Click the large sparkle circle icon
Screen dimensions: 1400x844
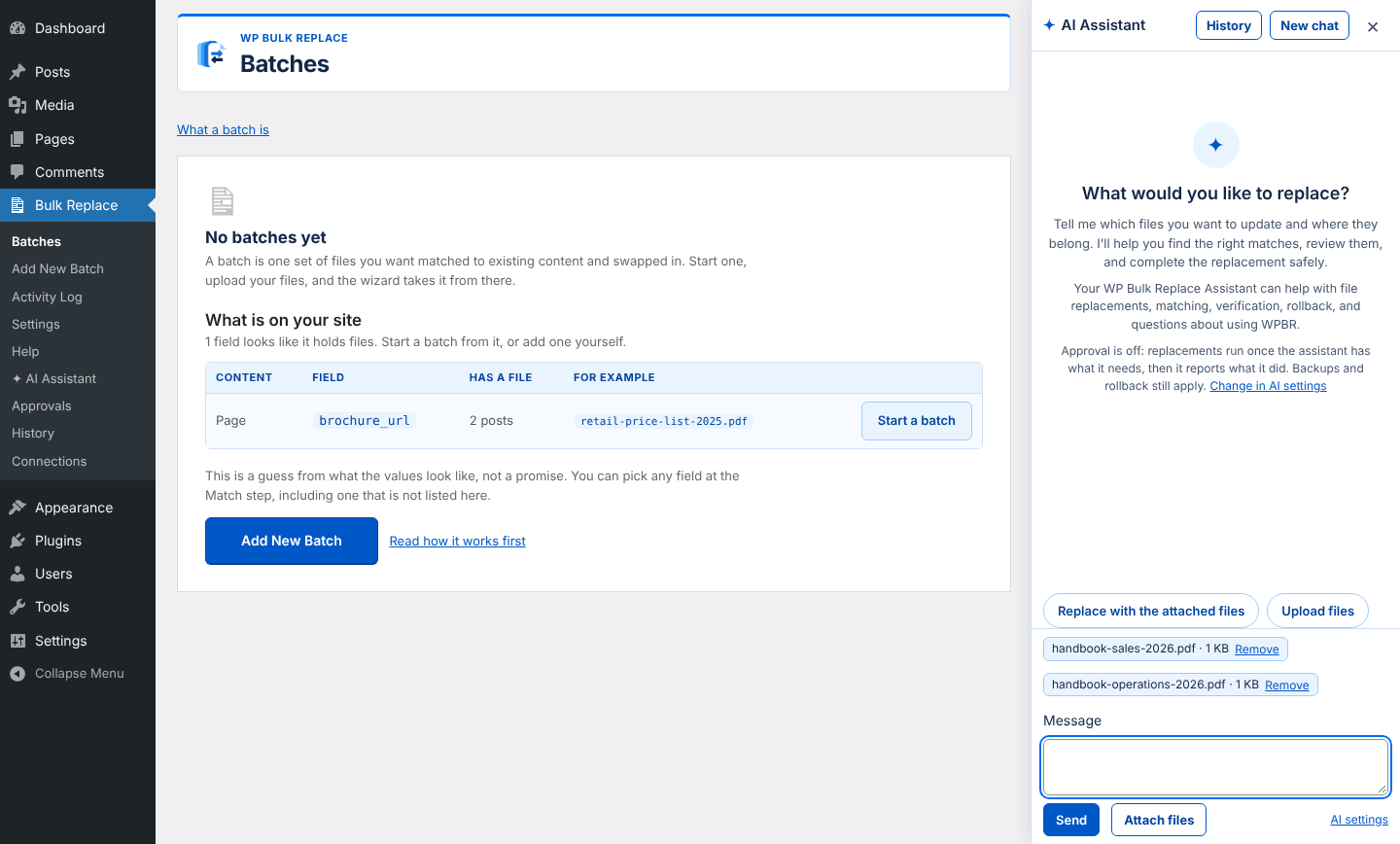click(x=1215, y=145)
